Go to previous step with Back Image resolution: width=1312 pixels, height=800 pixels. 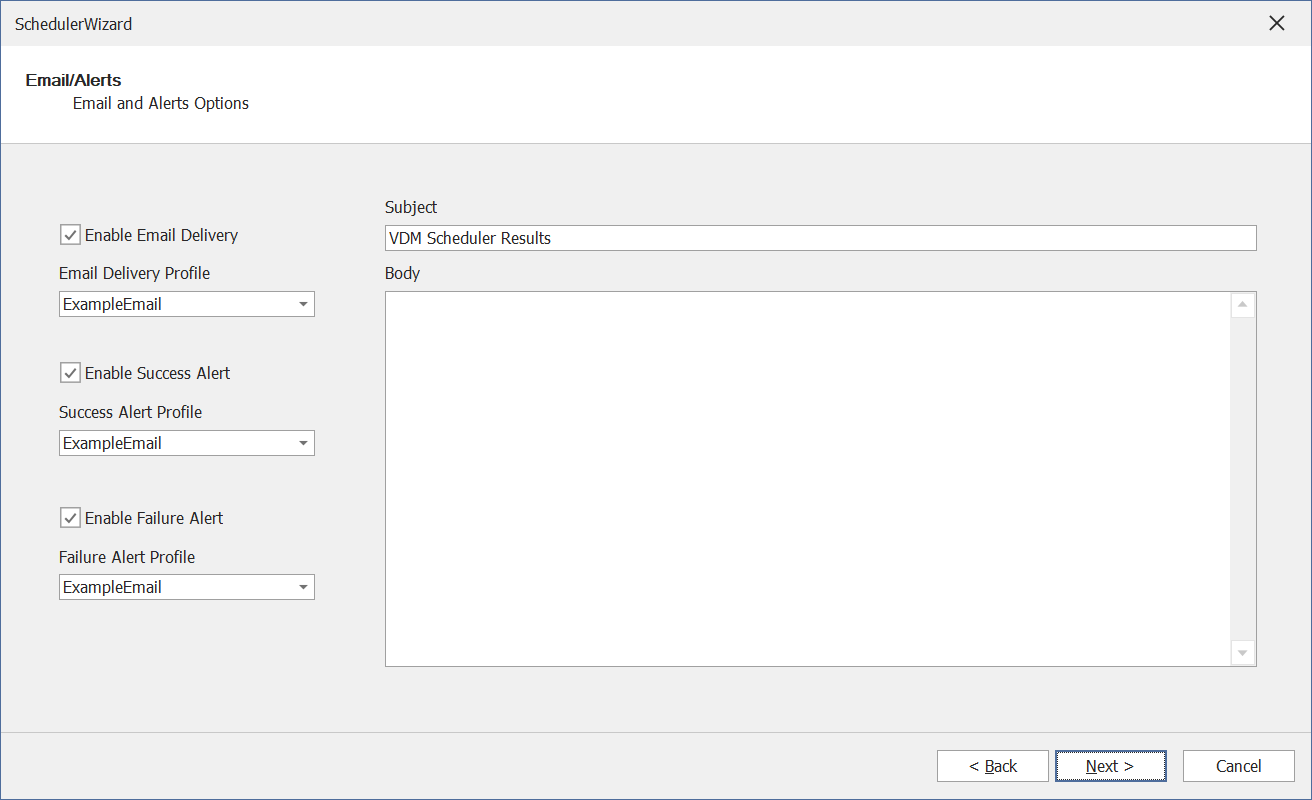[x=993, y=766]
